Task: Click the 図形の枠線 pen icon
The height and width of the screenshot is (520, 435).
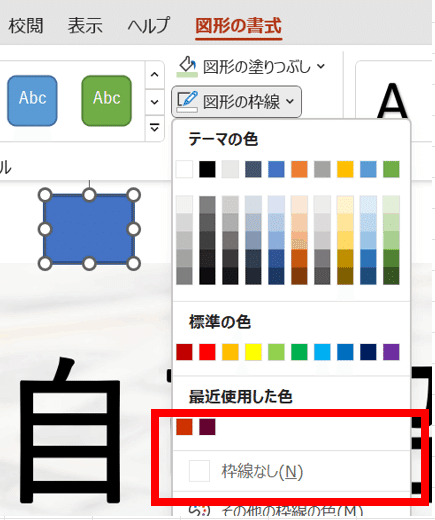Action: [x=187, y=102]
